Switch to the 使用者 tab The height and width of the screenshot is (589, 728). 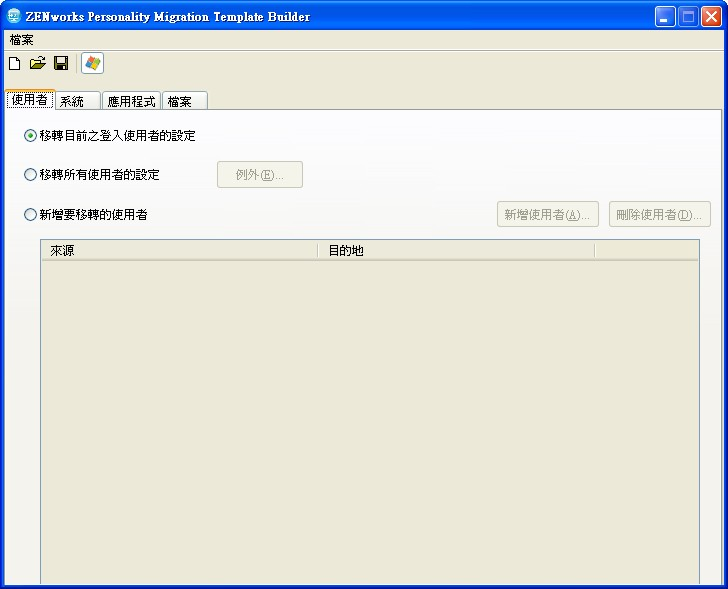pos(30,99)
